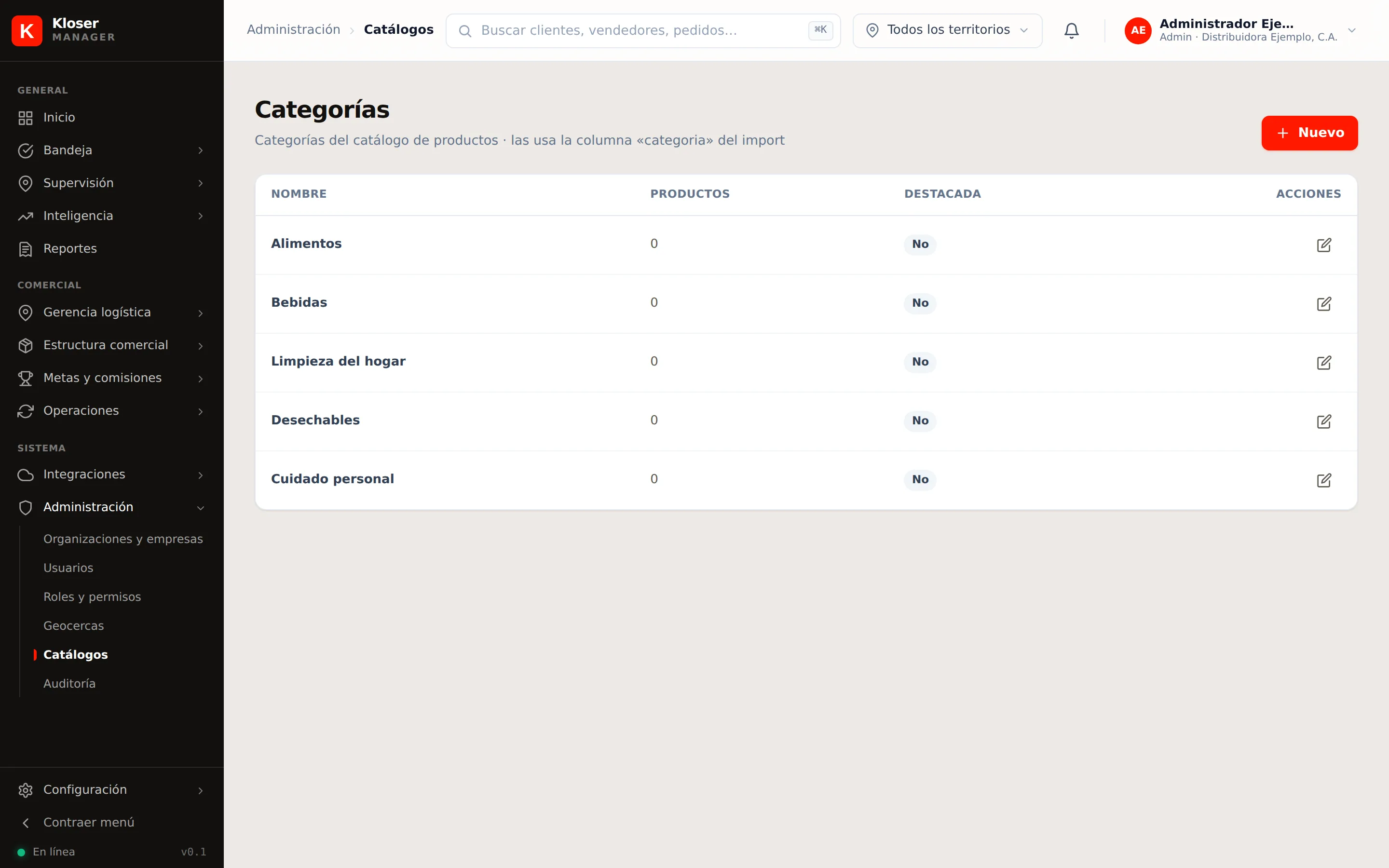Click the Cuidado personal name
The image size is (1389, 868).
click(x=332, y=479)
